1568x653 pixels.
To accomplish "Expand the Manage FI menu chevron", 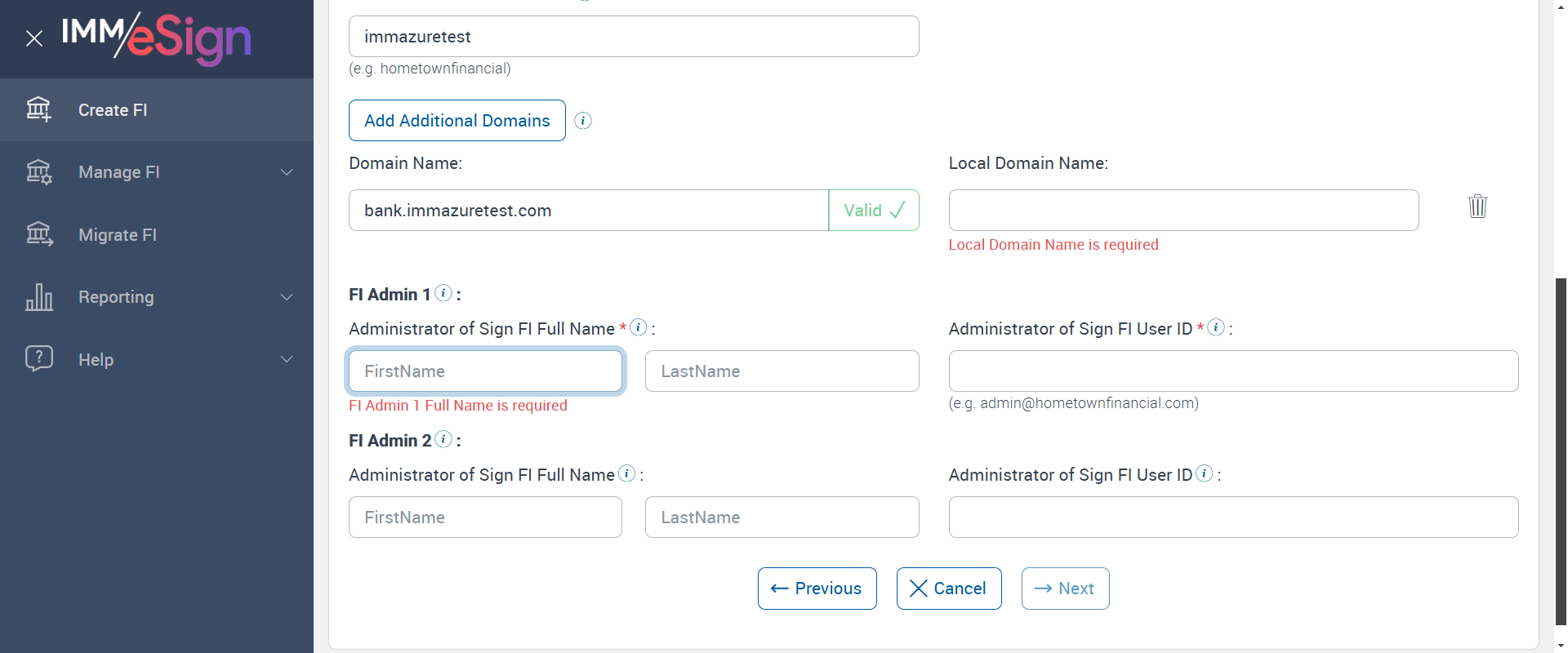I will pyautogui.click(x=287, y=172).
